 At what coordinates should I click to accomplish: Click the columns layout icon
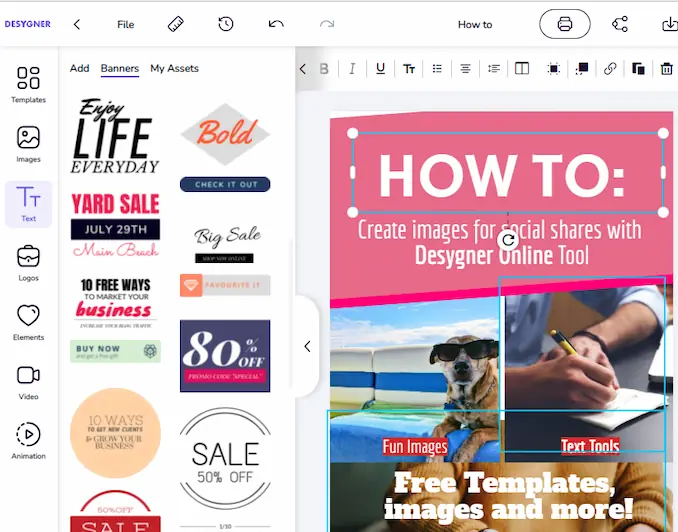click(522, 69)
